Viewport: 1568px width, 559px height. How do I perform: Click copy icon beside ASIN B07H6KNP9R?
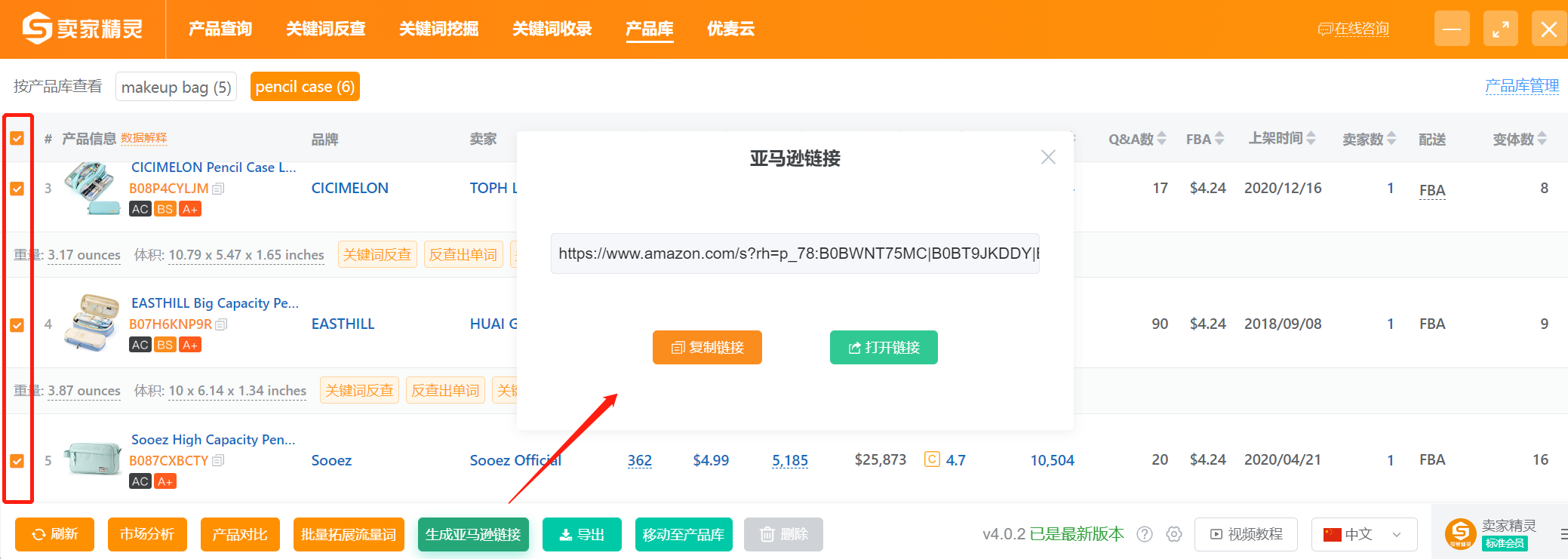[x=221, y=324]
